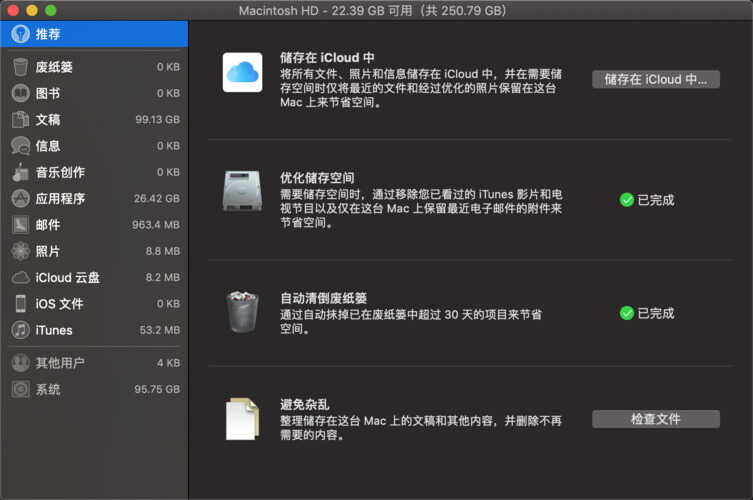Image resolution: width=753 pixels, height=500 pixels.
Task: Open the 应用程序 sidebar row
Action: tap(94, 198)
